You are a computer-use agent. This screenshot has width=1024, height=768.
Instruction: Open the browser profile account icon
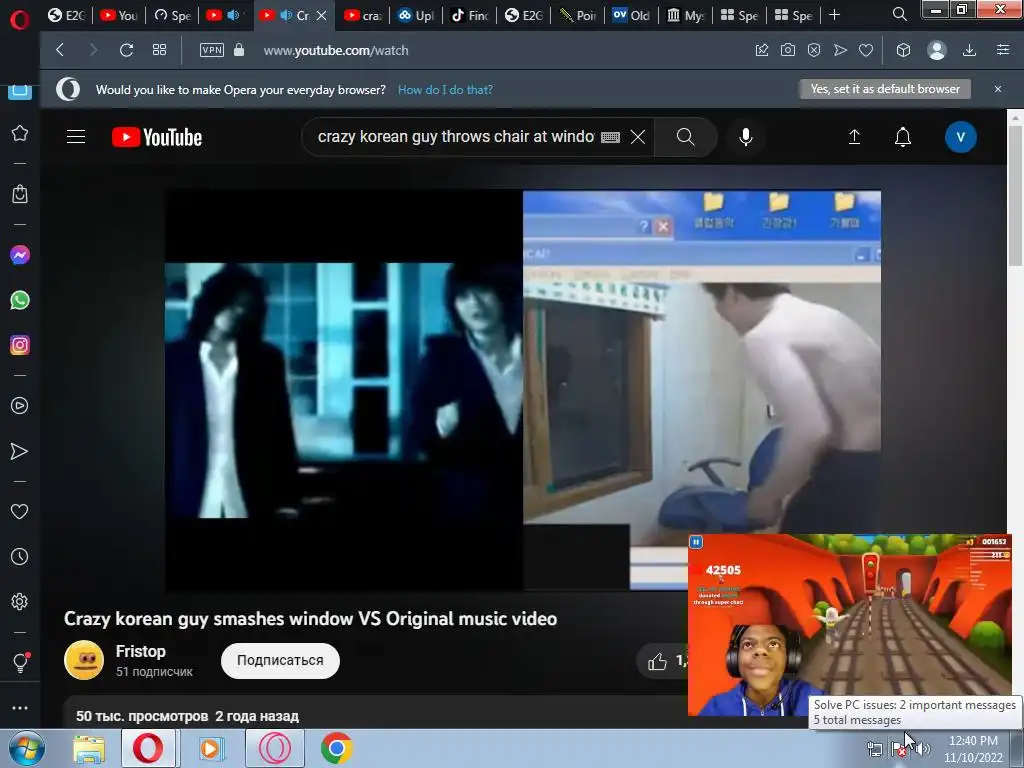pyautogui.click(x=936, y=50)
